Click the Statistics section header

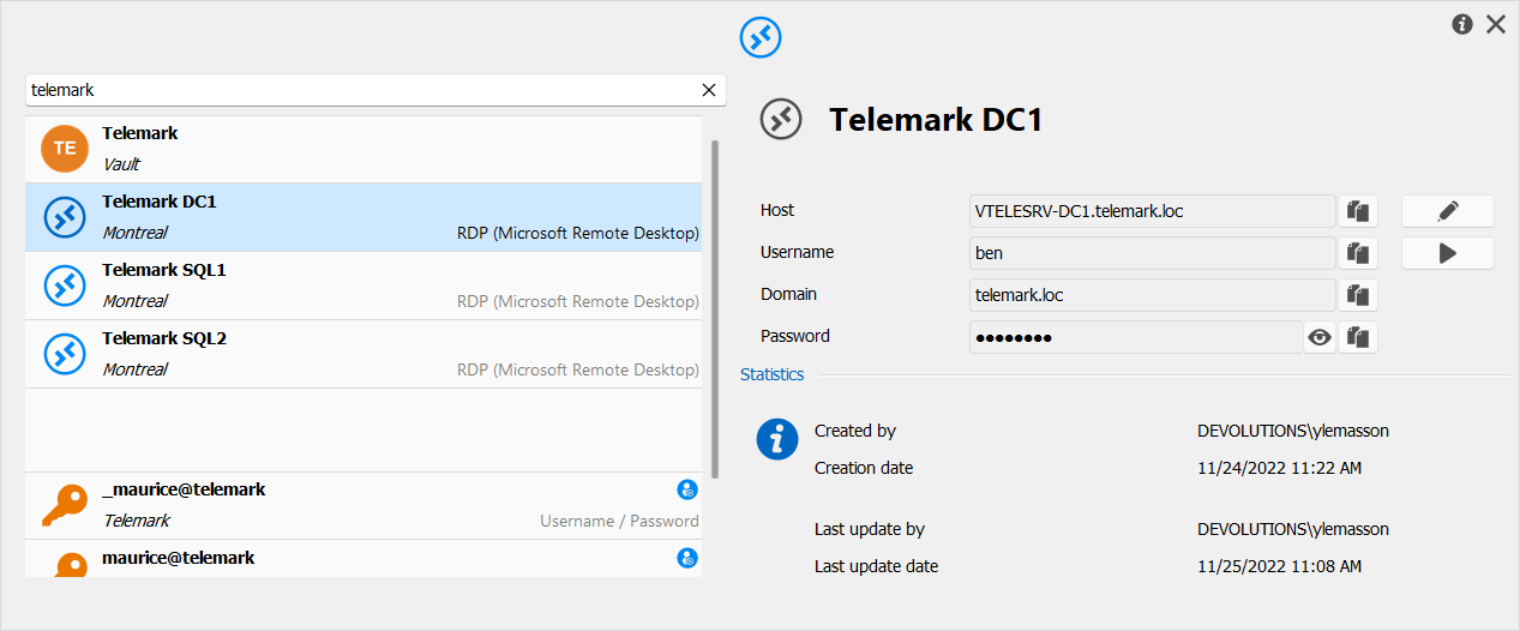click(x=772, y=375)
